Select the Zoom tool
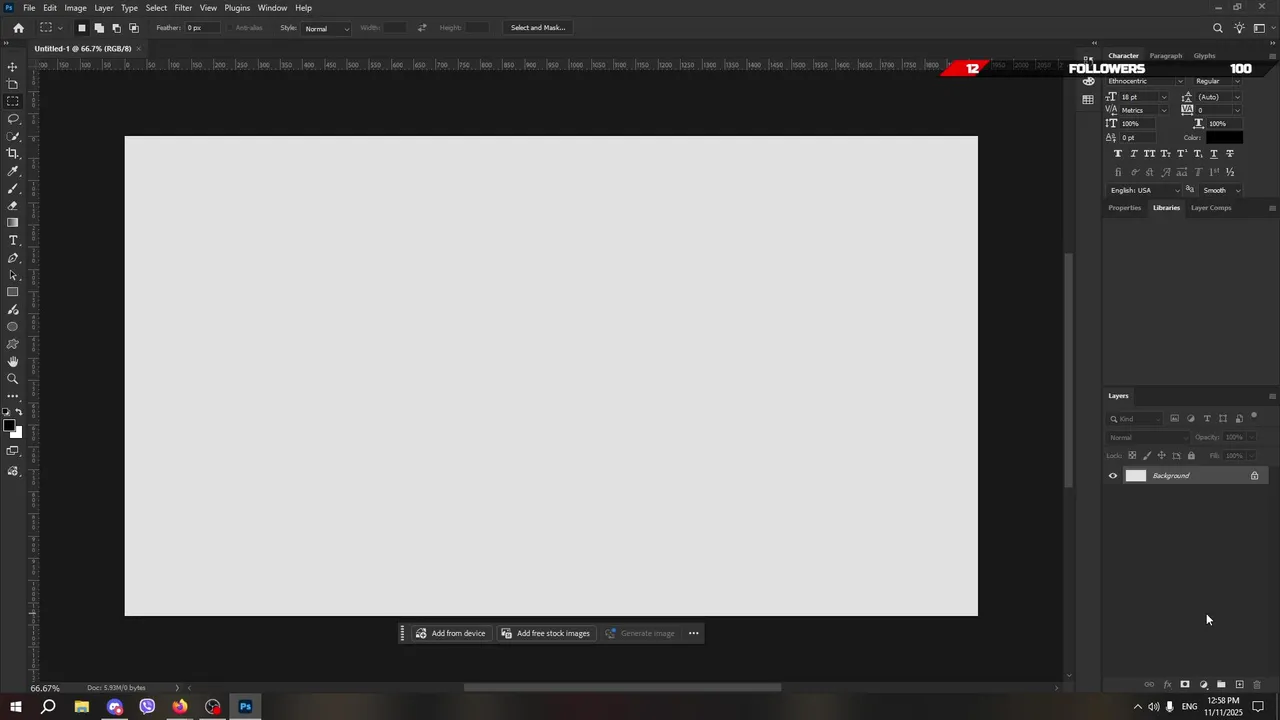 13,379
